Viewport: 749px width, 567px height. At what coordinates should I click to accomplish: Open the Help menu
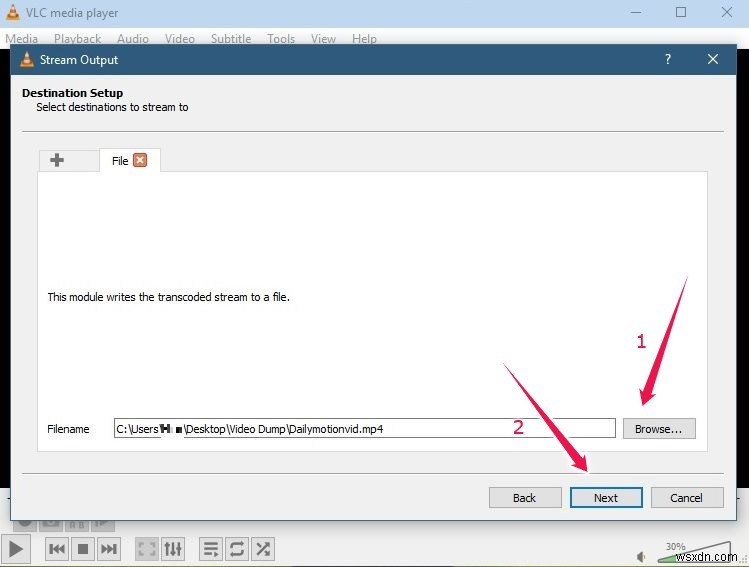point(364,39)
